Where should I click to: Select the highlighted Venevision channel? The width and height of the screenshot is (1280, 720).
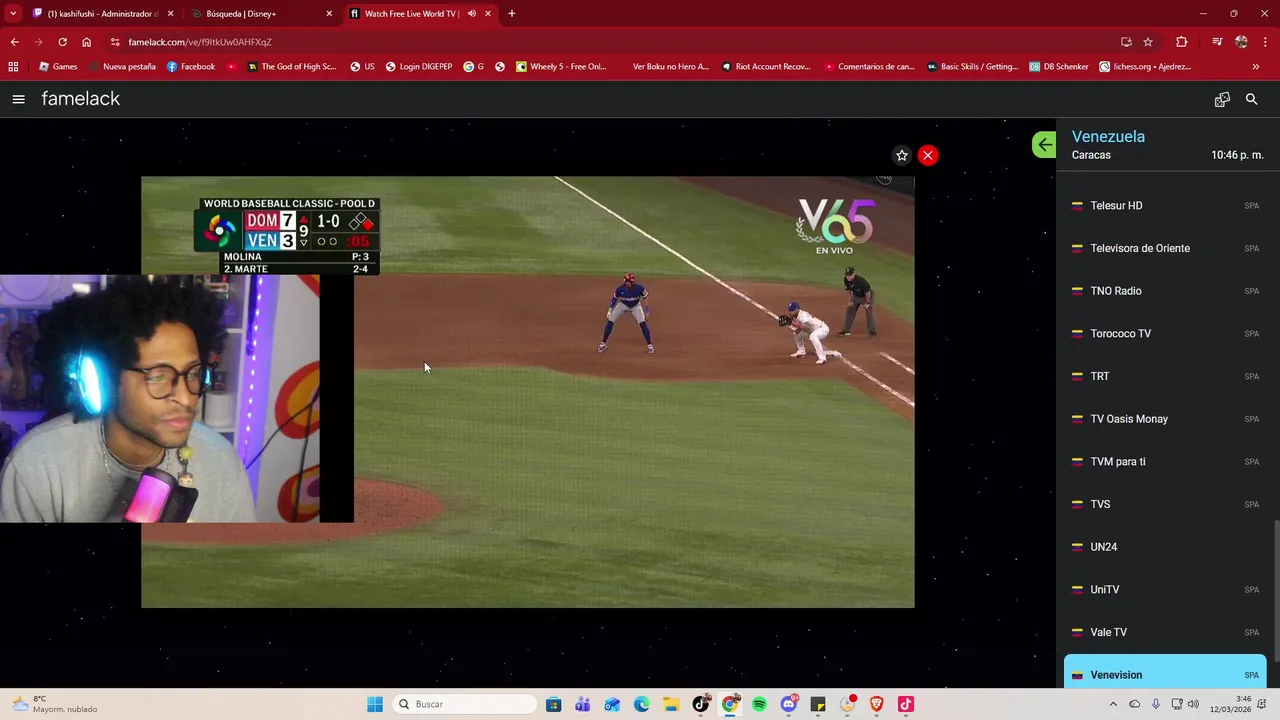pos(1165,672)
